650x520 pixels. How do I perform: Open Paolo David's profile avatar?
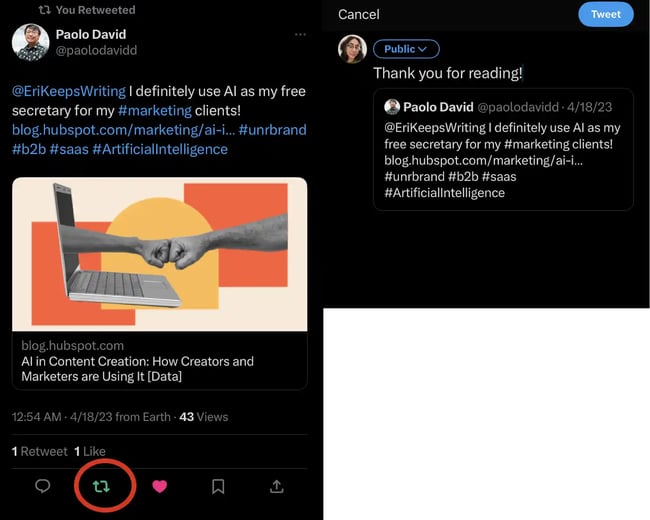coord(31,42)
